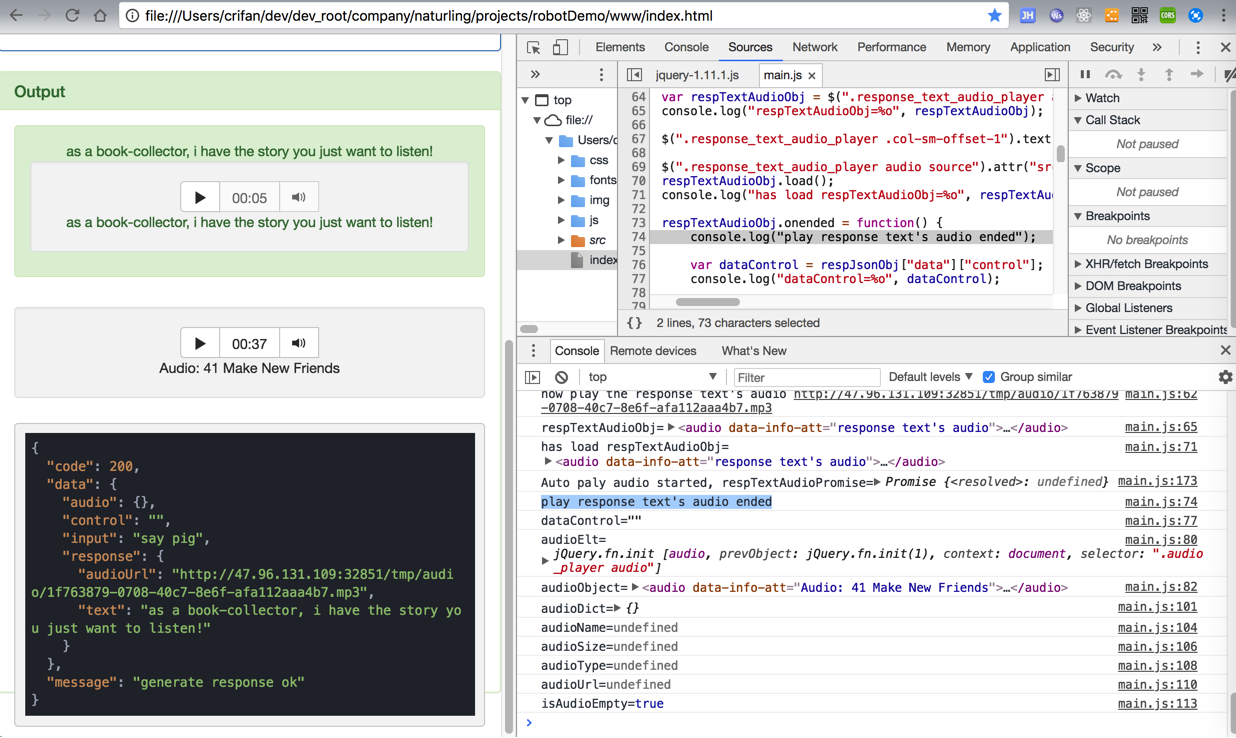Open the console settings gear icon
This screenshot has width=1236, height=738.
(x=1225, y=377)
